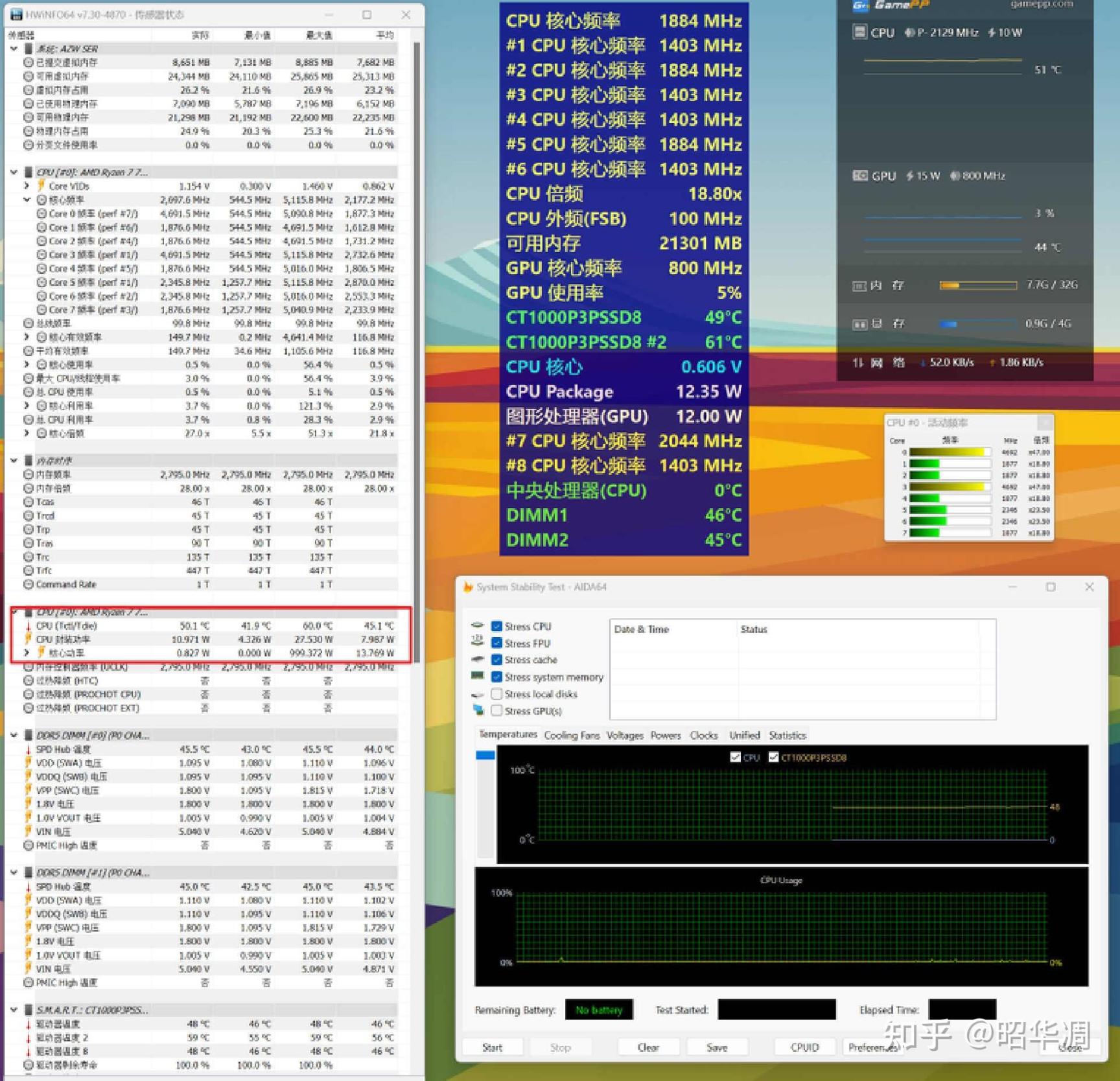Open the Cooling Fans tab
The width and height of the screenshot is (1120, 1081).
pyautogui.click(x=572, y=735)
